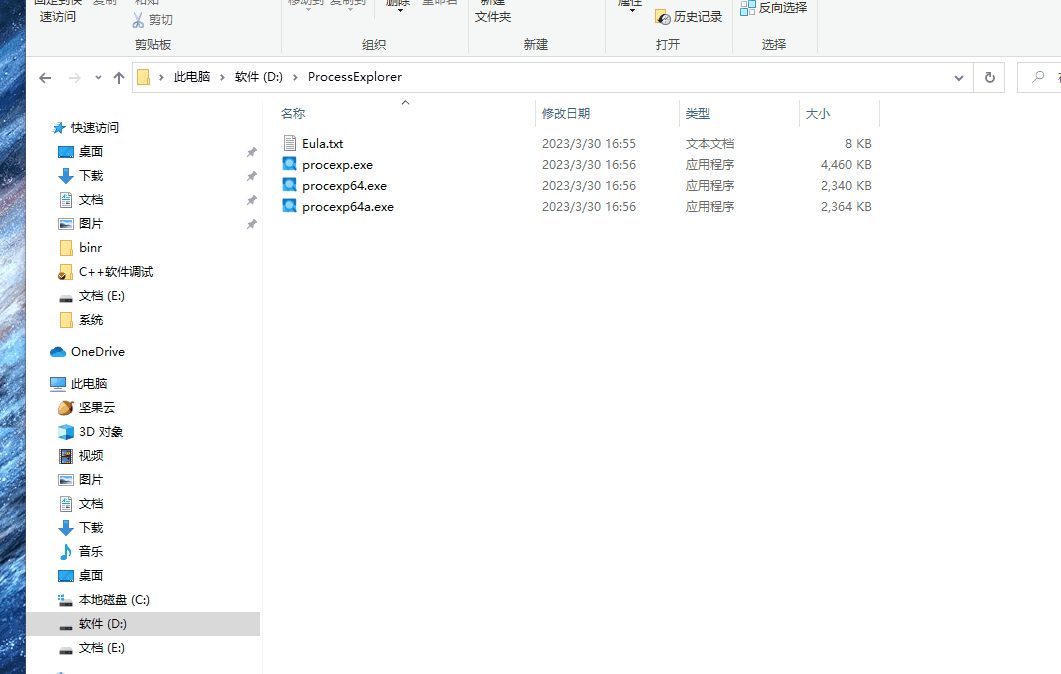Select the procexp.exe file
Viewport: 1061px width, 674px height.
coord(337,164)
